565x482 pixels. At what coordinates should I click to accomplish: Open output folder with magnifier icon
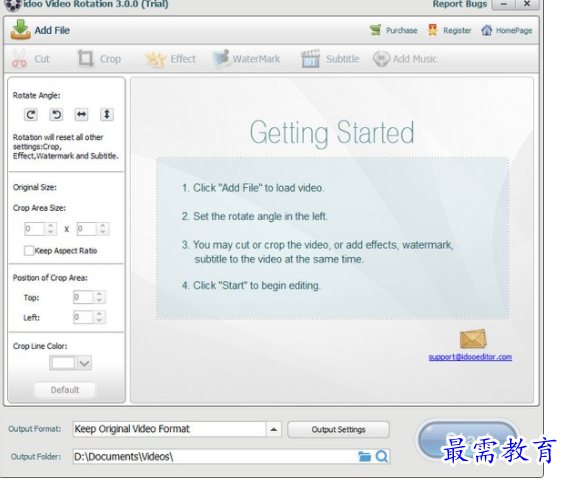pyautogui.click(x=382, y=456)
